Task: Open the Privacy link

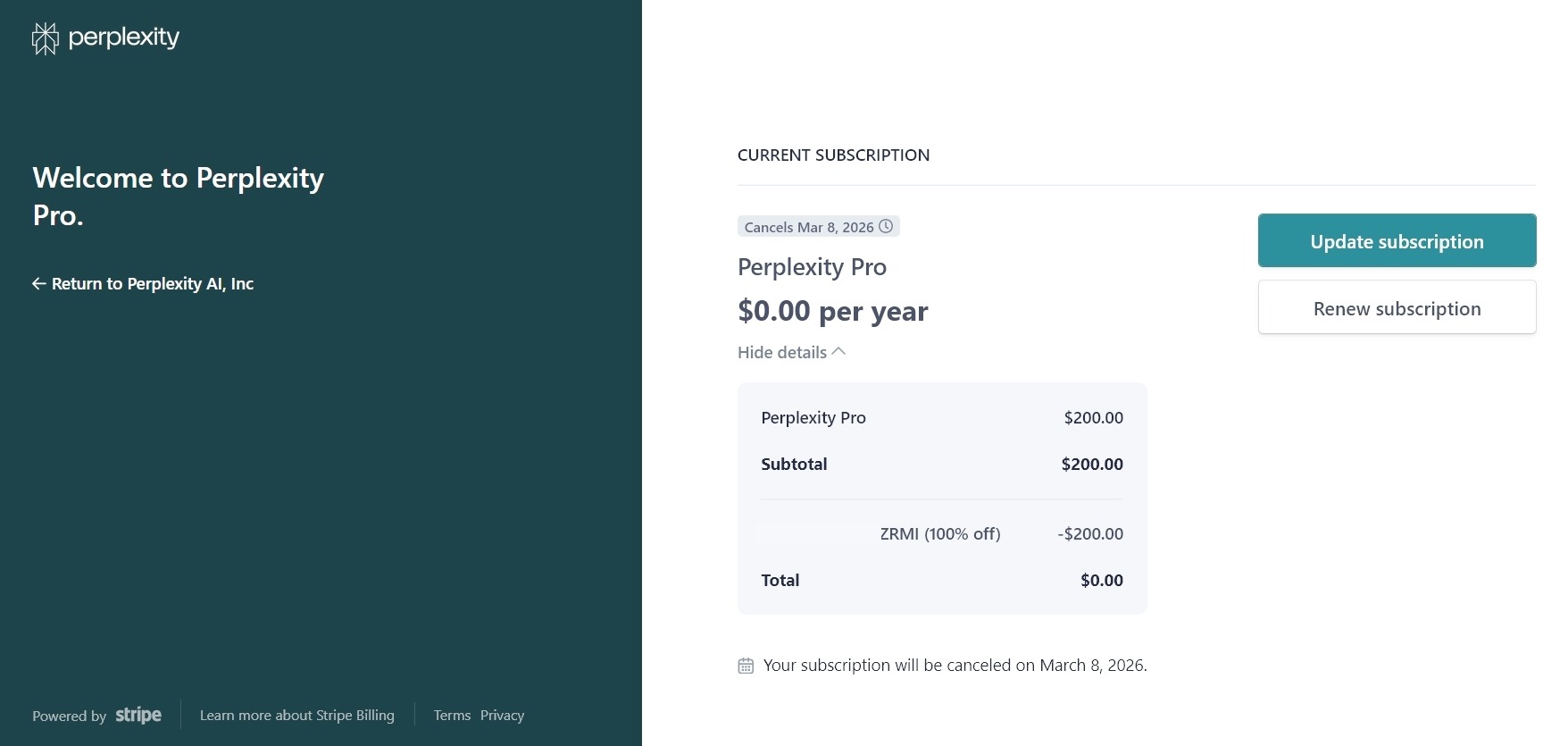Action: click(502, 716)
